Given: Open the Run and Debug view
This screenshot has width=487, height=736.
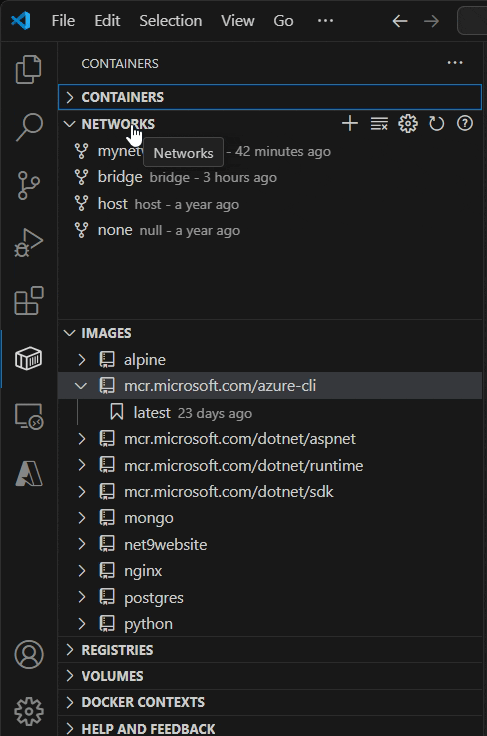Looking at the screenshot, I should click(29, 243).
